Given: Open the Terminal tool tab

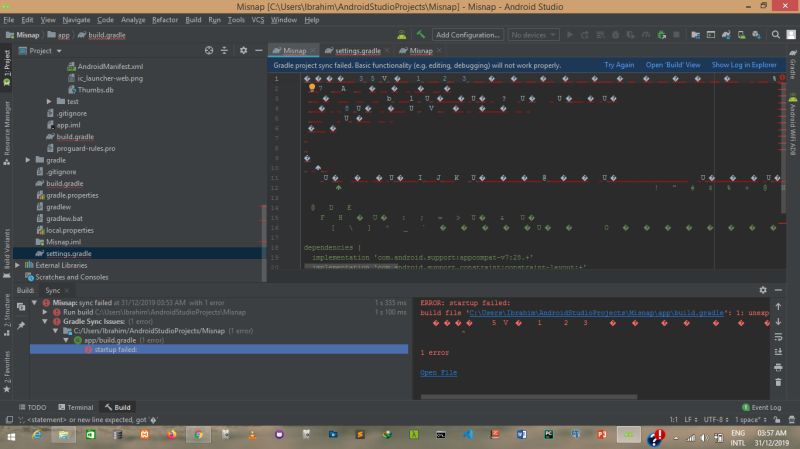Looking at the screenshot, I should tap(76, 407).
